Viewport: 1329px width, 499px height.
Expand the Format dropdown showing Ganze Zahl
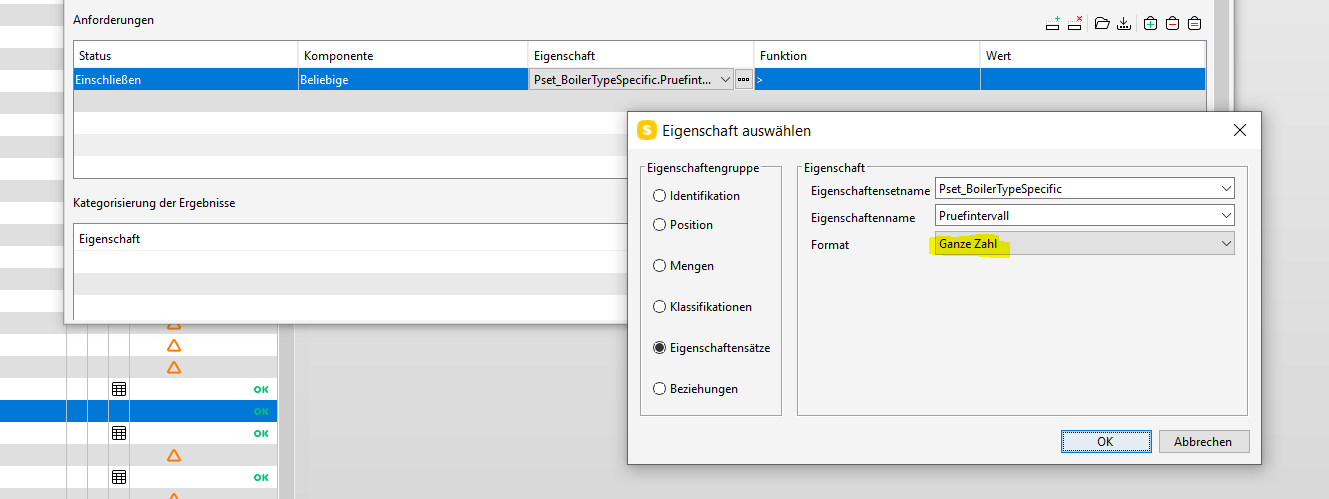point(1084,243)
